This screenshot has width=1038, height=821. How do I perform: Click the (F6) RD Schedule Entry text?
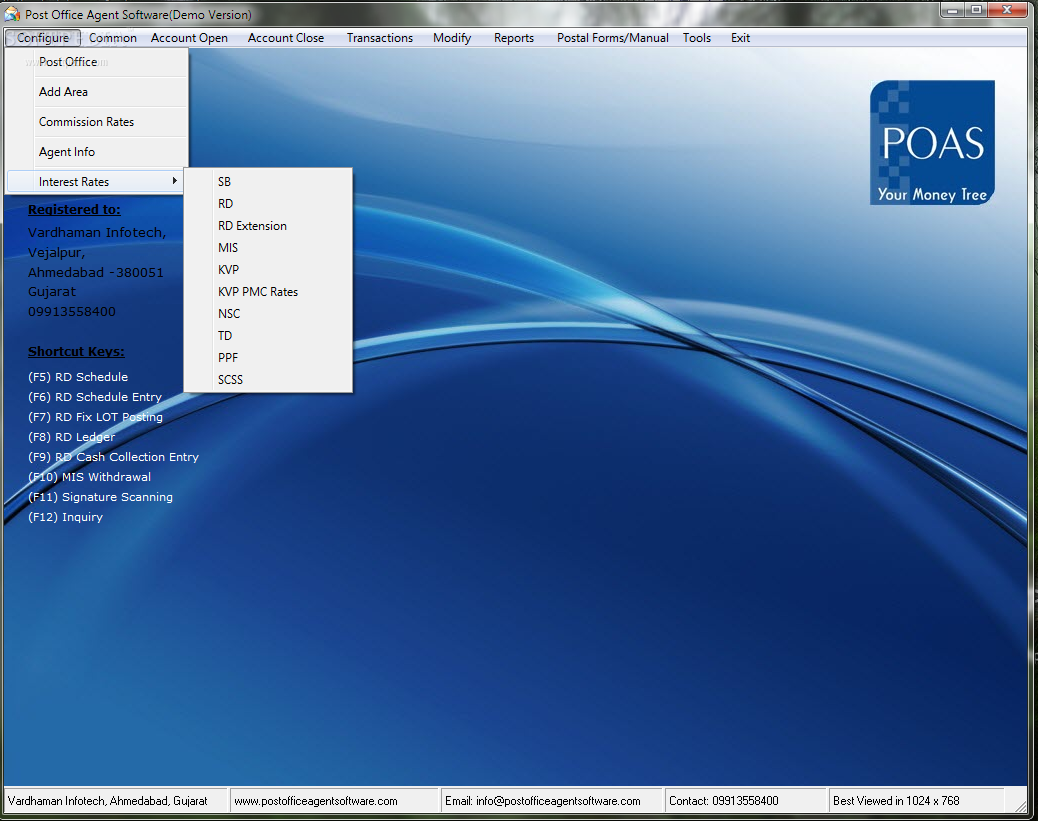pyautogui.click(x=95, y=397)
